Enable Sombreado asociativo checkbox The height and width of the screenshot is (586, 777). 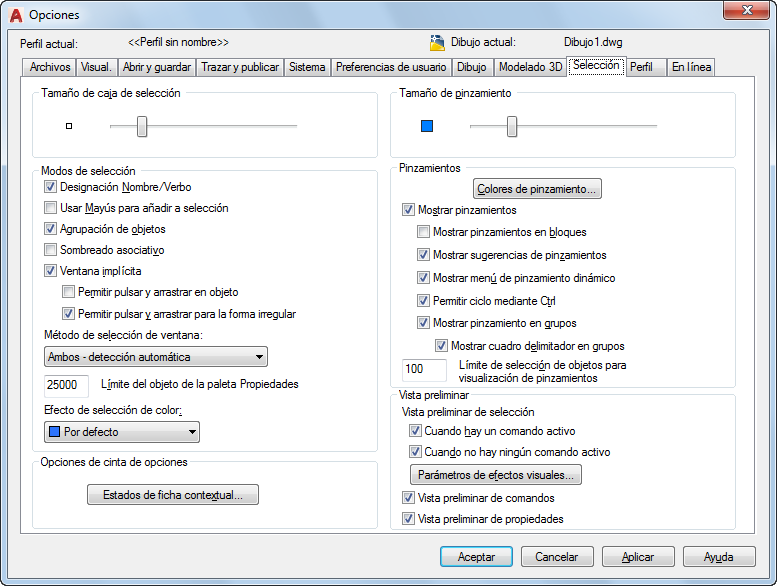tap(50, 250)
